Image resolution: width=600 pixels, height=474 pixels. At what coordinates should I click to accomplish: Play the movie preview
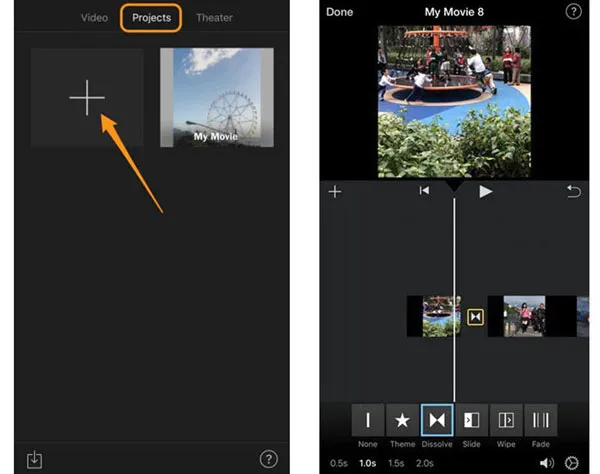coord(485,191)
